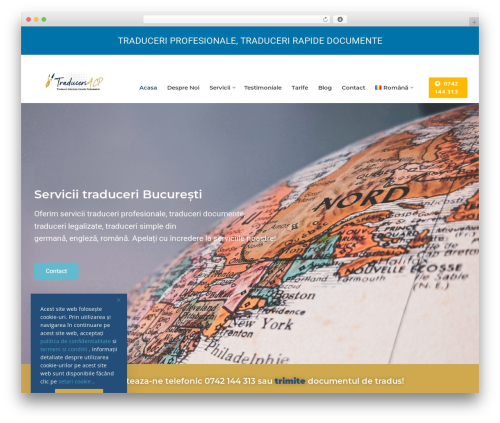This screenshot has width=500, height=423.
Task: Call the 0742 144 313 phone button
Action: coord(448,88)
